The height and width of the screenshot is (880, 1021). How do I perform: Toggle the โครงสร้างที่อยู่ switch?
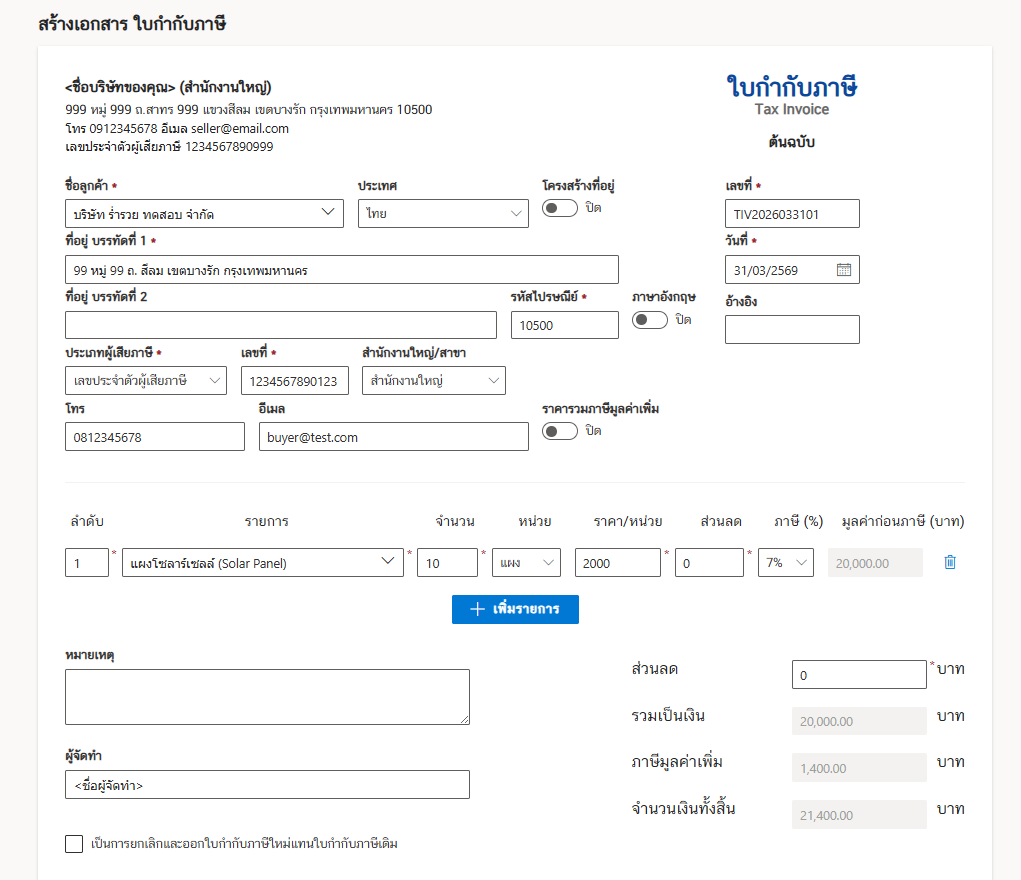pos(560,208)
